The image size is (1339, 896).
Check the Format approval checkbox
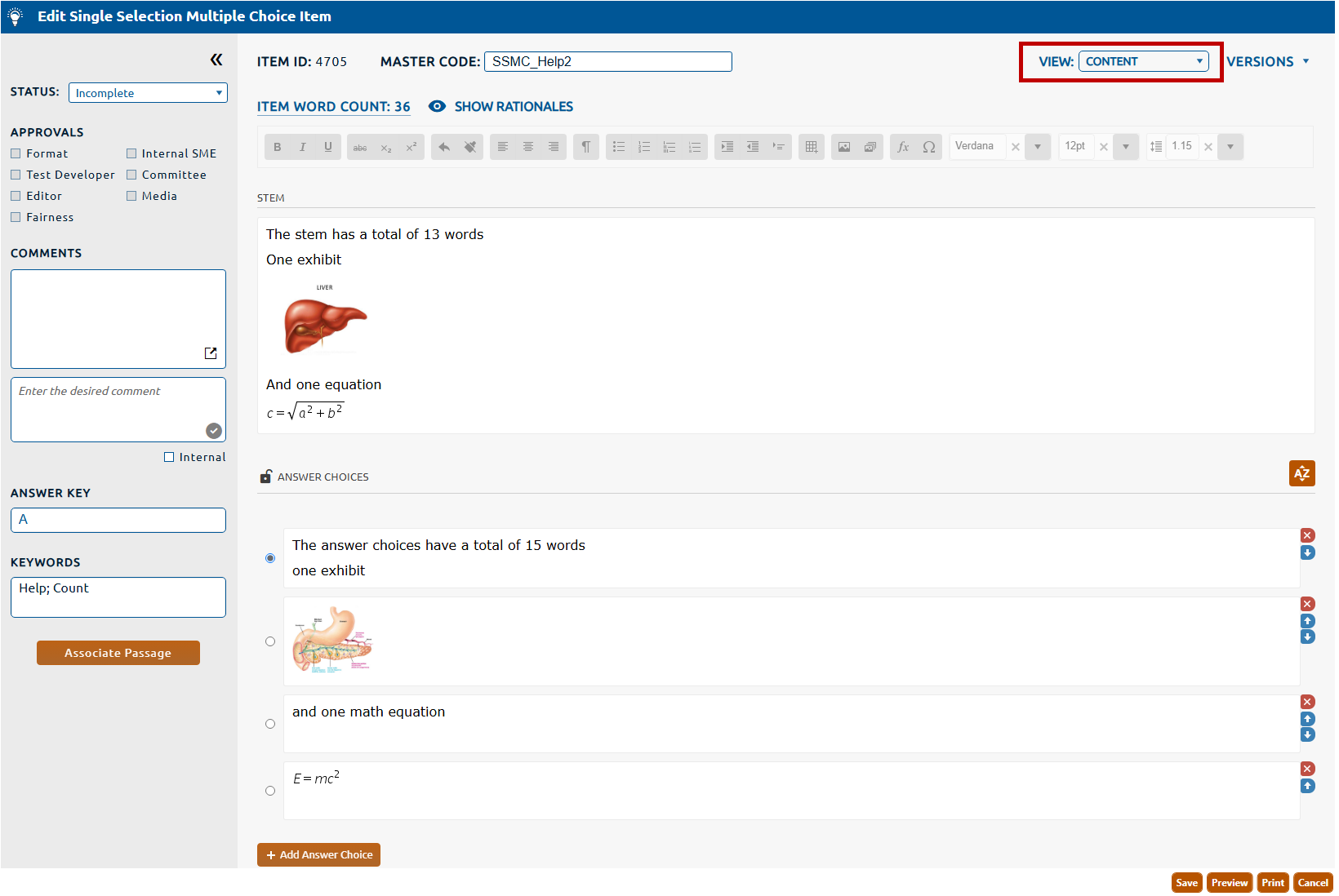[x=16, y=153]
